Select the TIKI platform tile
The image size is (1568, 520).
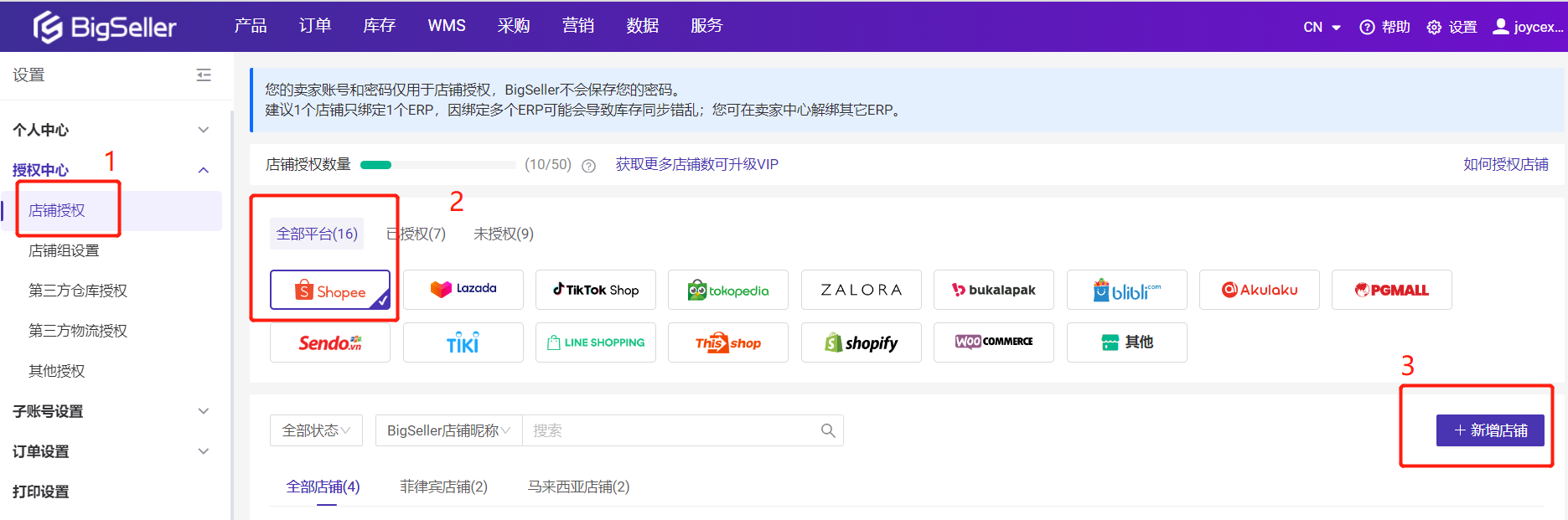click(463, 342)
